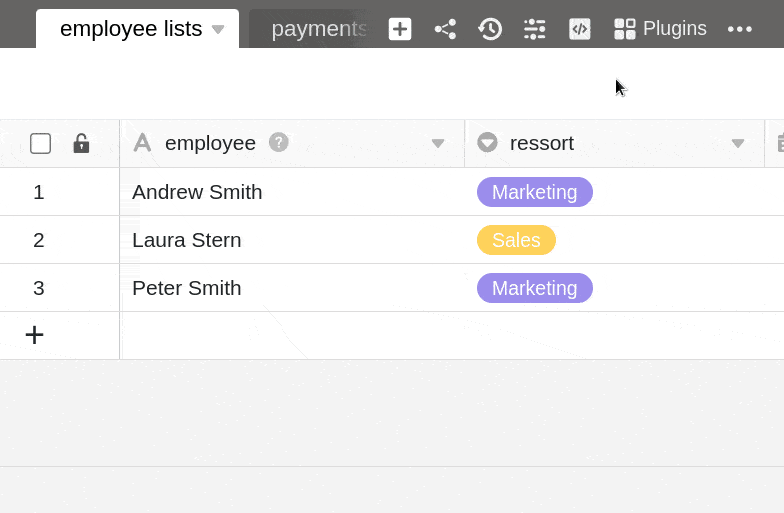
Task: Open the version history clock icon
Action: [490, 29]
